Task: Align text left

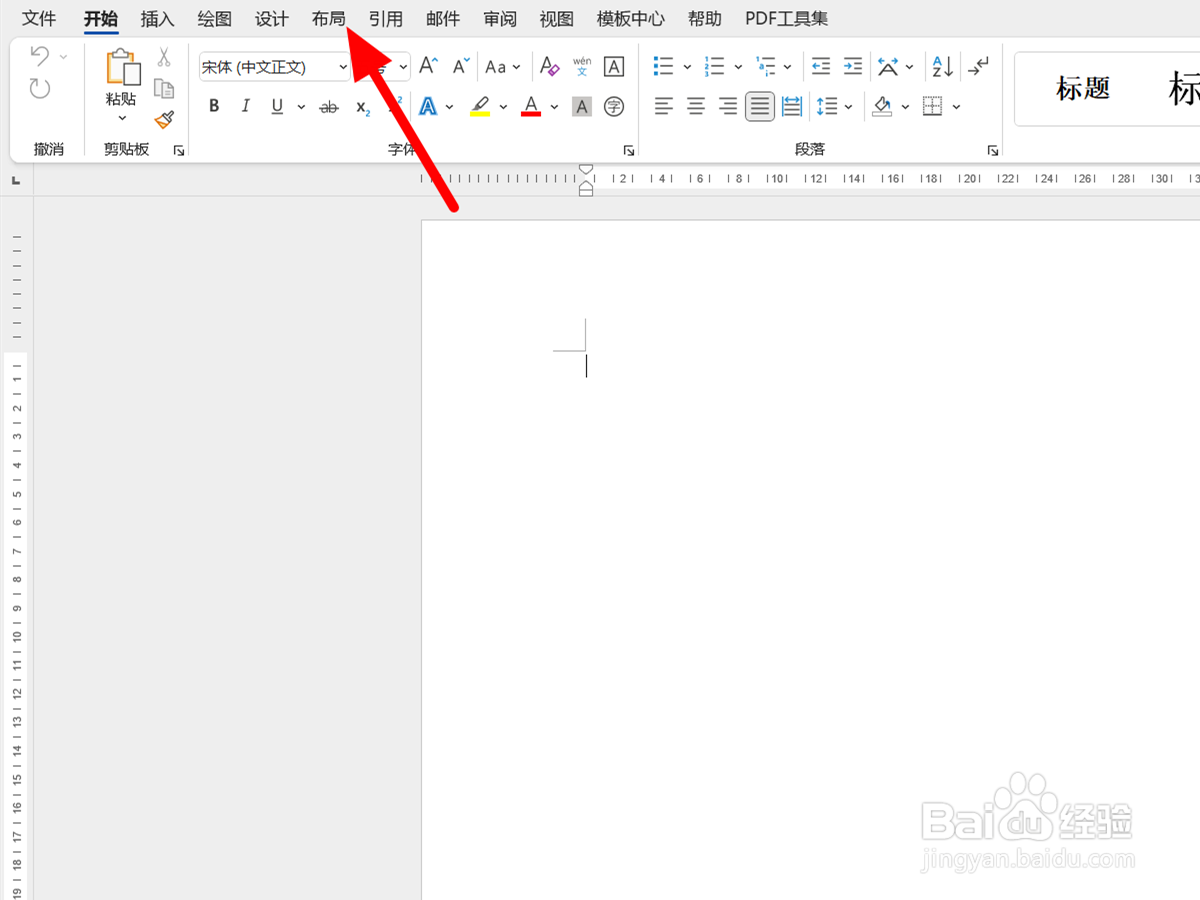Action: tap(664, 106)
